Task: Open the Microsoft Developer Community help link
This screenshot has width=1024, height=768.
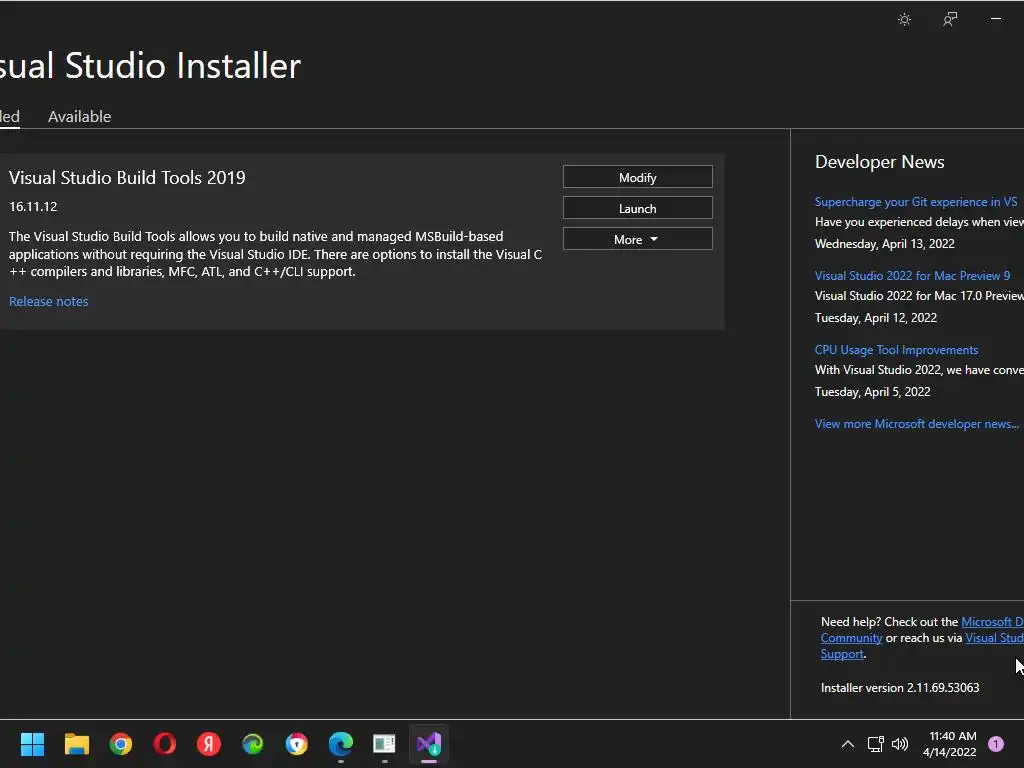Action: point(991,622)
